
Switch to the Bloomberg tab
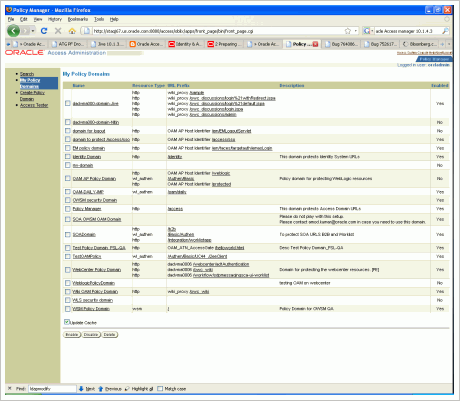click(420, 44)
